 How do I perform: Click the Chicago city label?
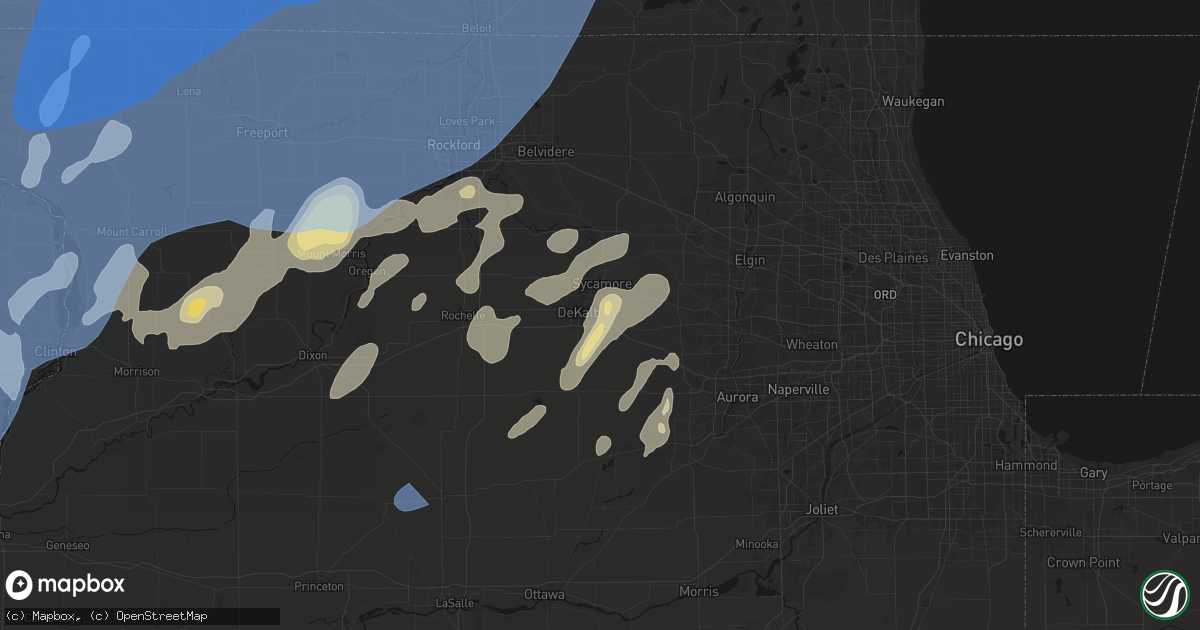(x=989, y=340)
